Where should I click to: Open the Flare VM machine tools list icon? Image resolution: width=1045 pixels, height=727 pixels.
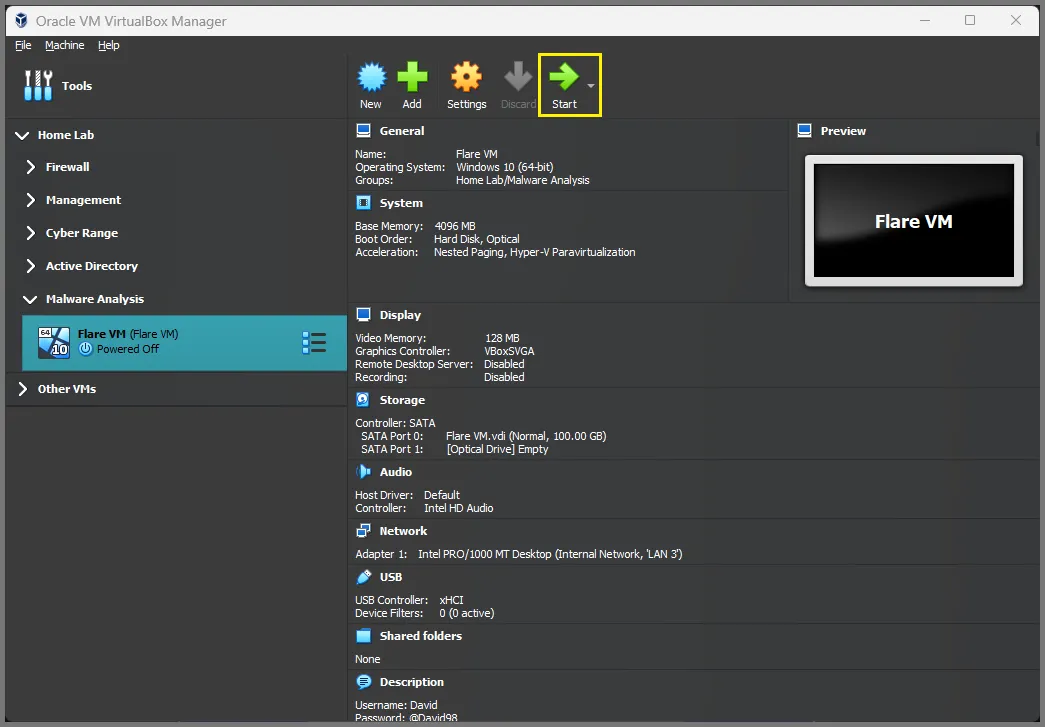(x=314, y=343)
